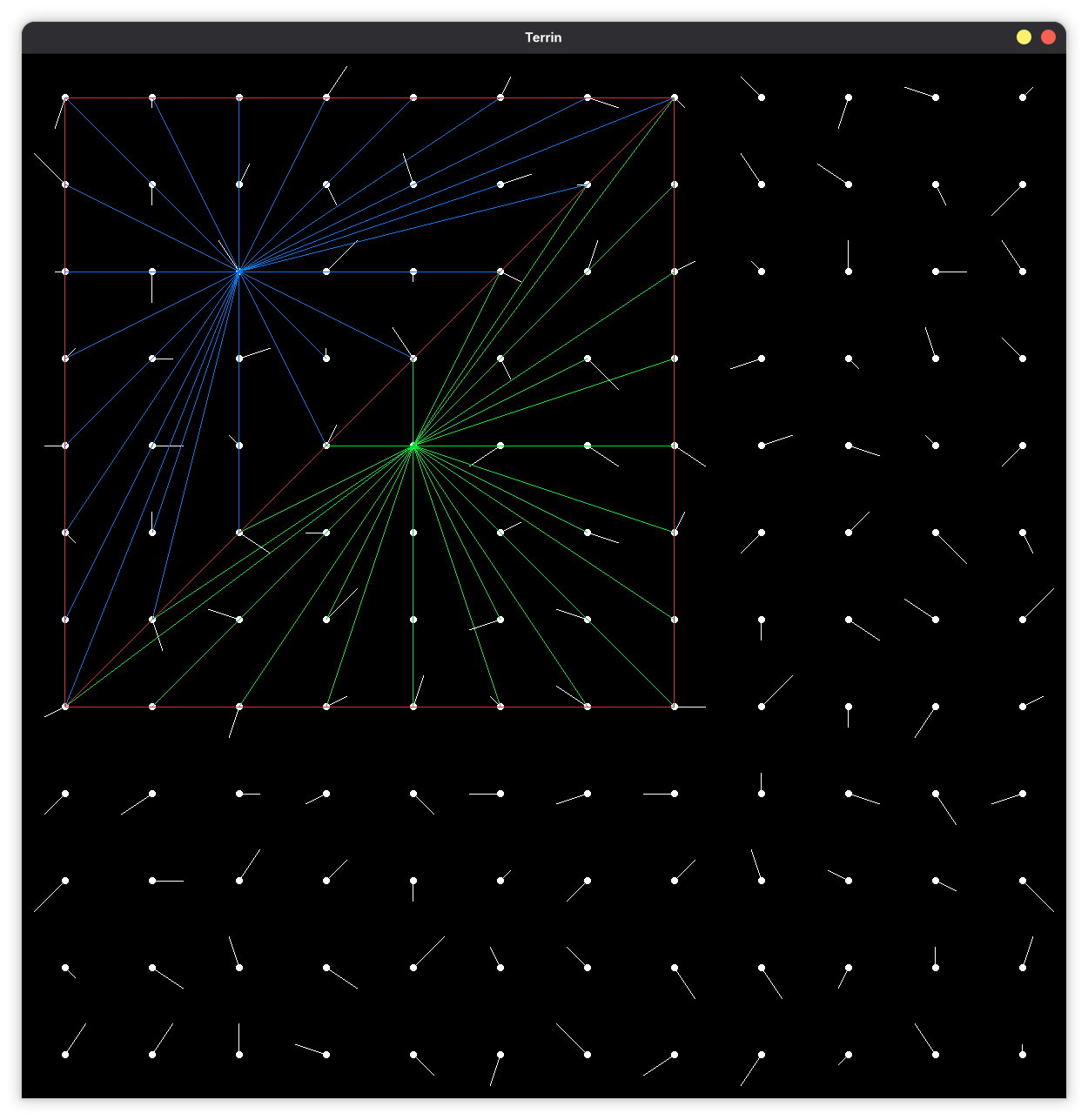The image size is (1088, 1120).
Task: Click point where green vertical line meets bottom edge
Action: click(x=413, y=707)
